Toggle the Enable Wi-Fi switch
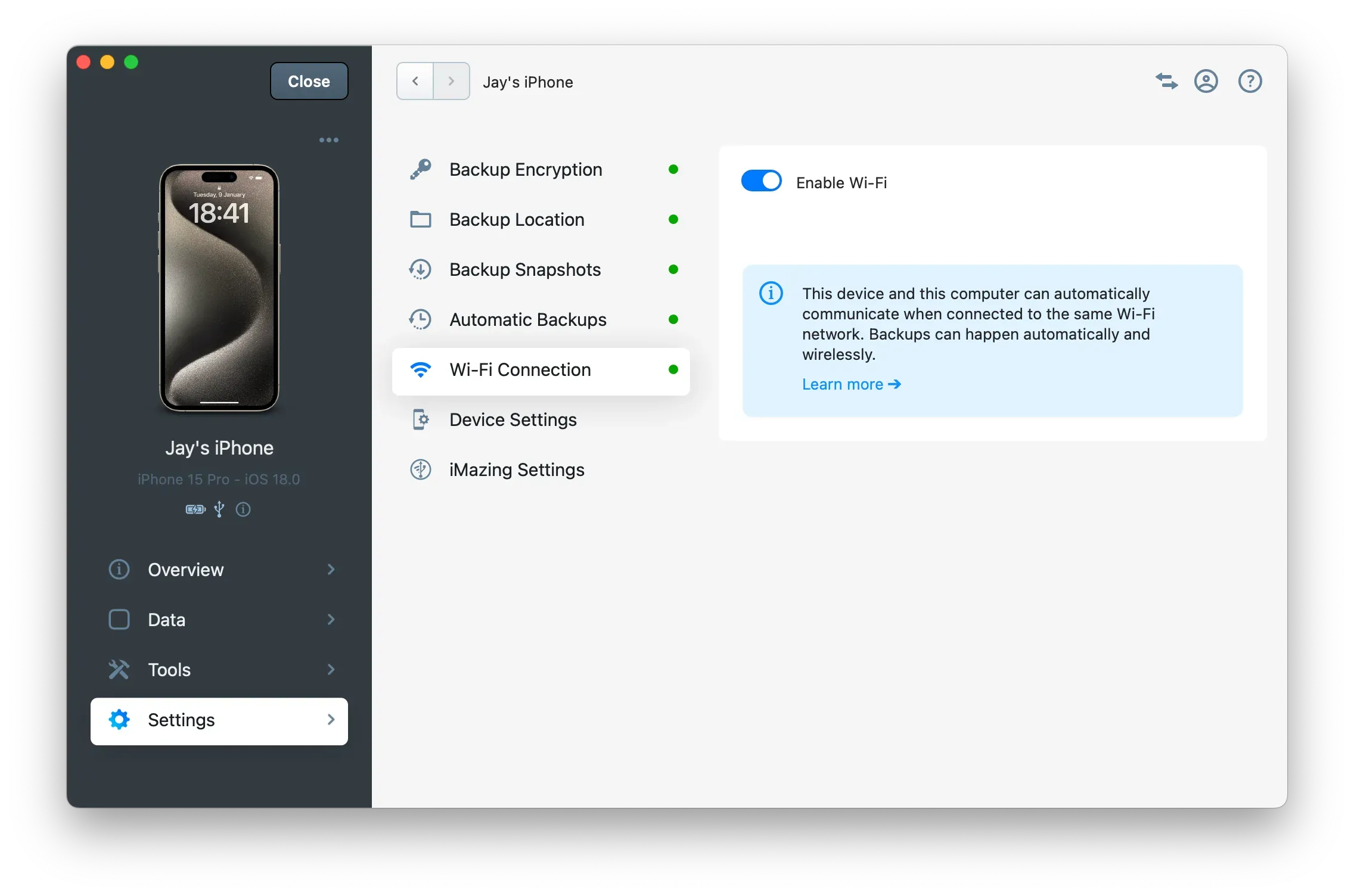The width and height of the screenshot is (1354, 896). [x=761, y=181]
